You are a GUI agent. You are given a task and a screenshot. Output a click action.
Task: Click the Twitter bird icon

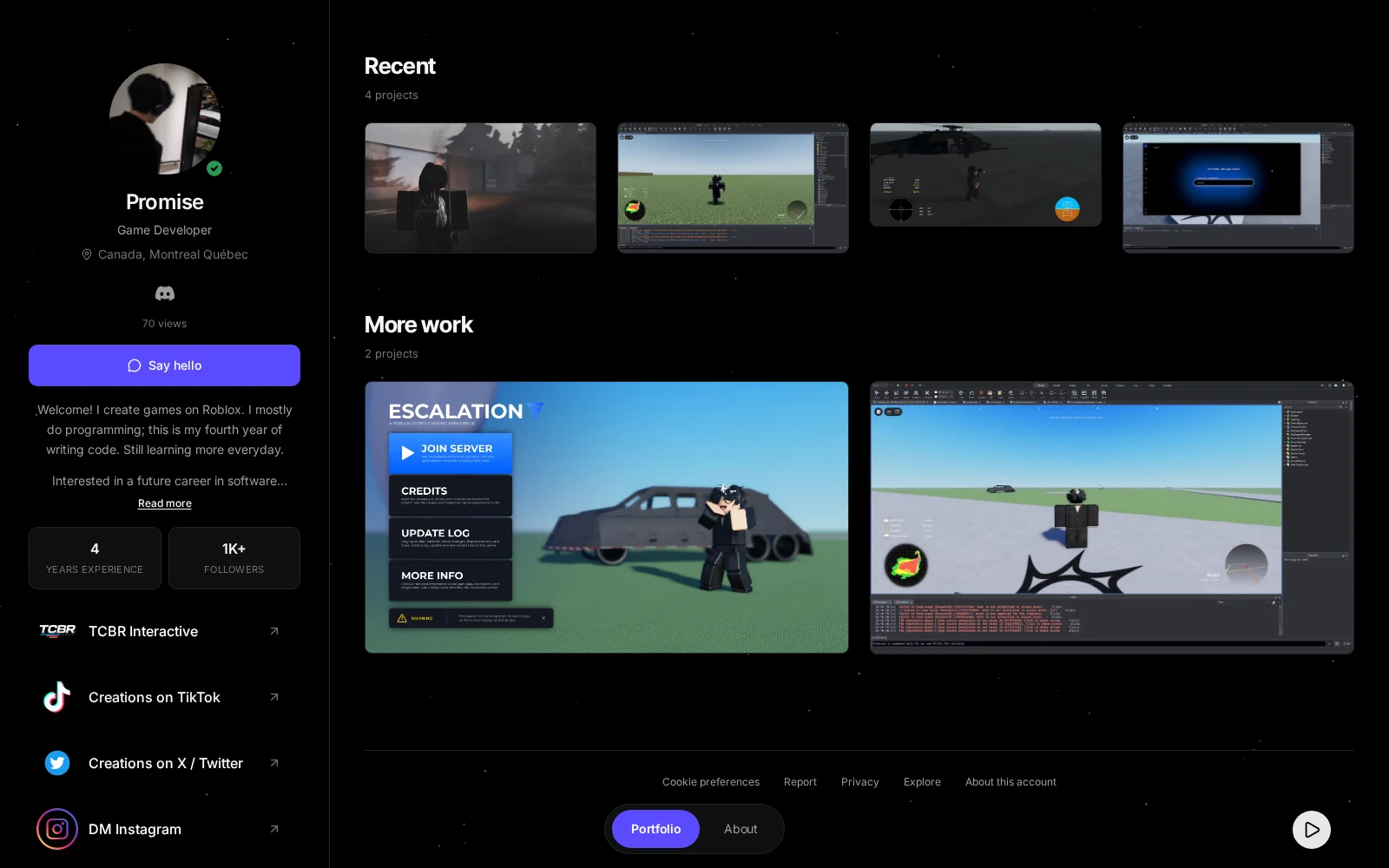tap(57, 763)
